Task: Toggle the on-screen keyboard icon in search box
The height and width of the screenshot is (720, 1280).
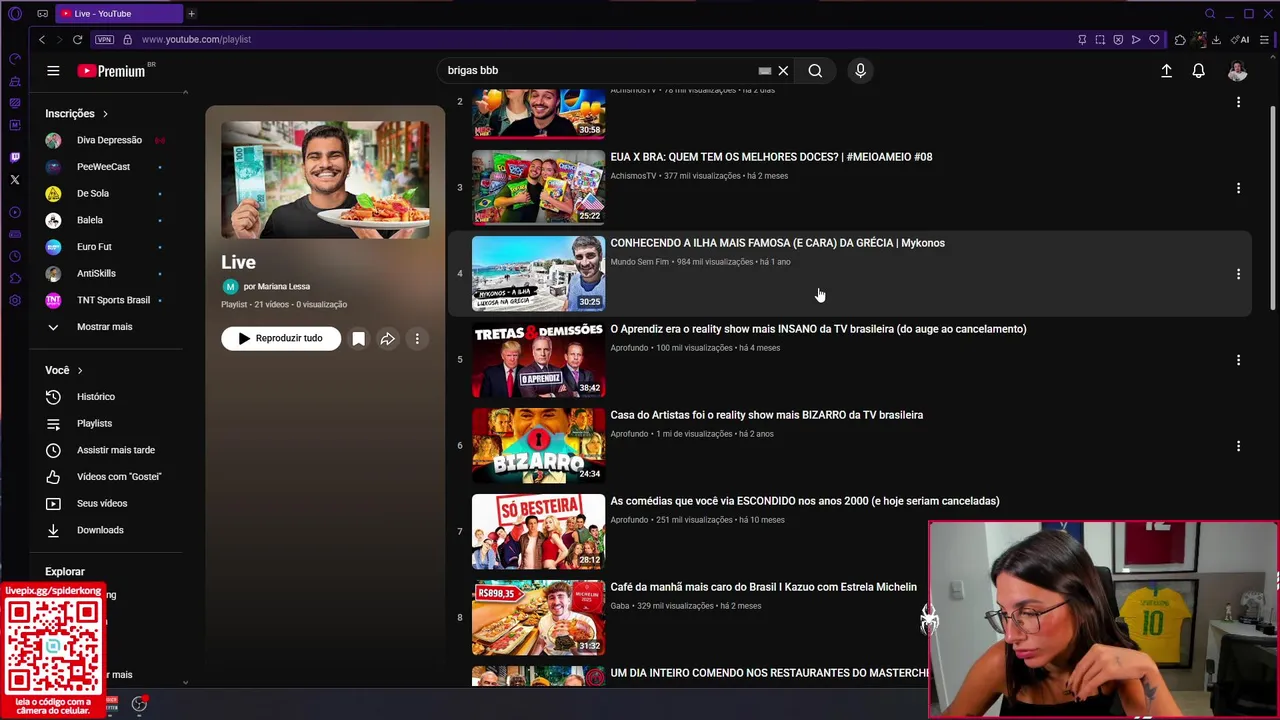Action: tap(765, 71)
